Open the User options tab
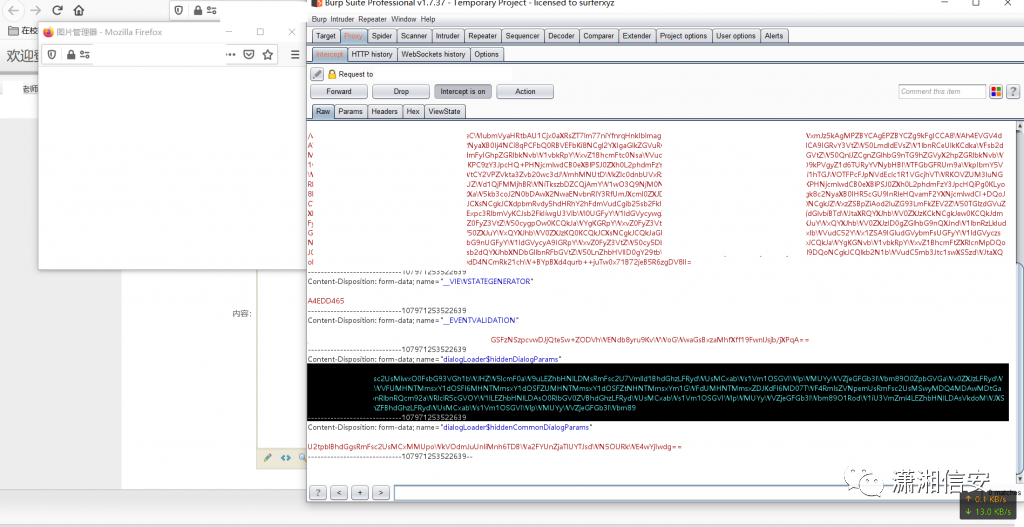This screenshot has width=1024, height=527. [x=735, y=36]
